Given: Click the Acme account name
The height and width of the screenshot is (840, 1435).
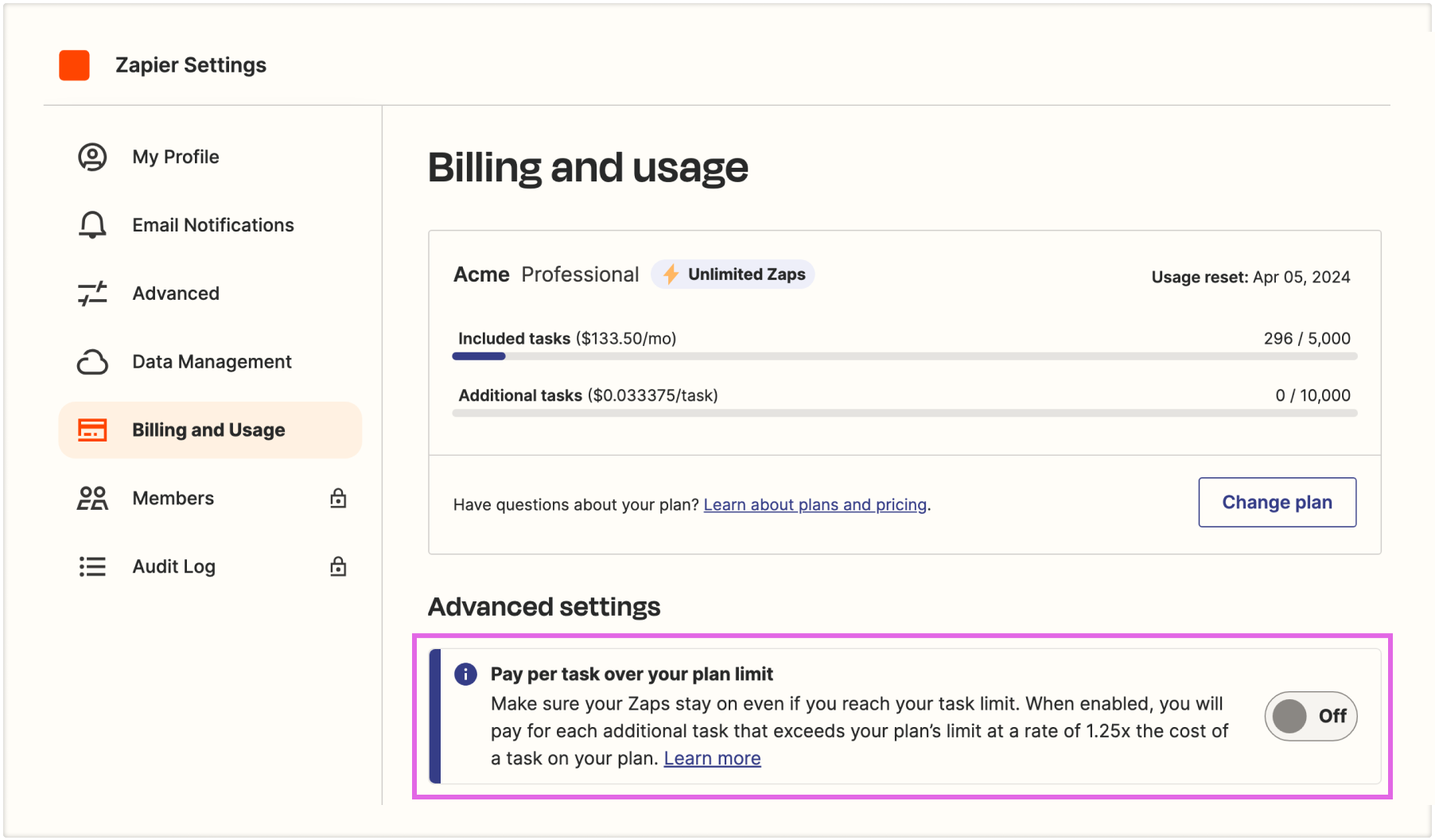Looking at the screenshot, I should pyautogui.click(x=481, y=274).
